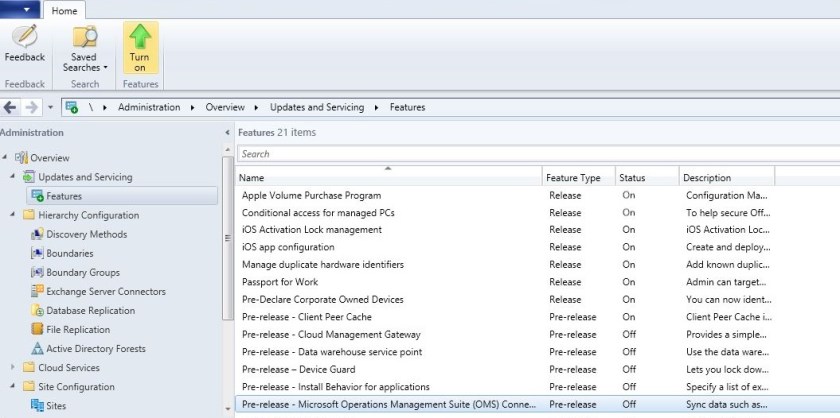Image resolution: width=840 pixels, height=418 pixels.
Task: Select the Discovery Methods icon in tree
Action: [37, 234]
